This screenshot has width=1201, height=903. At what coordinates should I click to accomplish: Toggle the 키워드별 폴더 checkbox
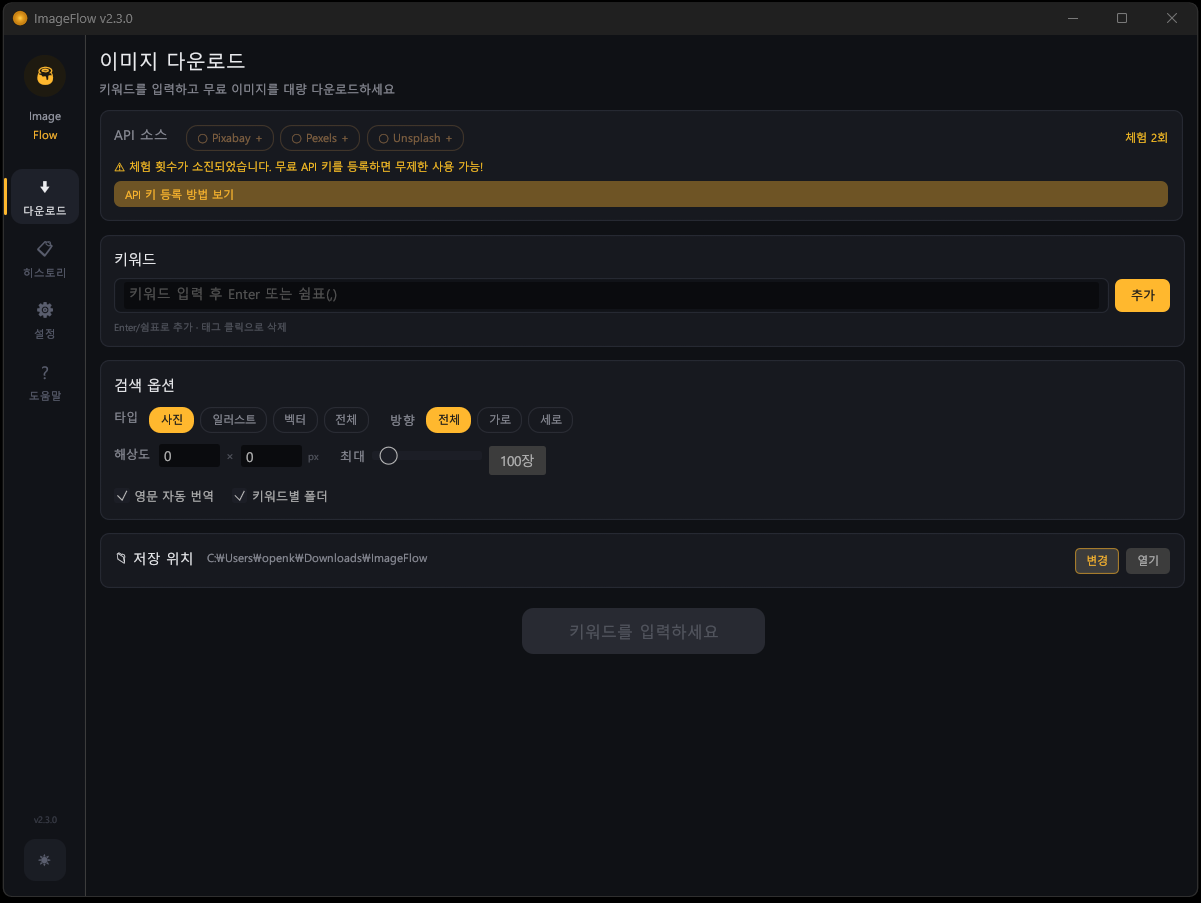(x=240, y=496)
